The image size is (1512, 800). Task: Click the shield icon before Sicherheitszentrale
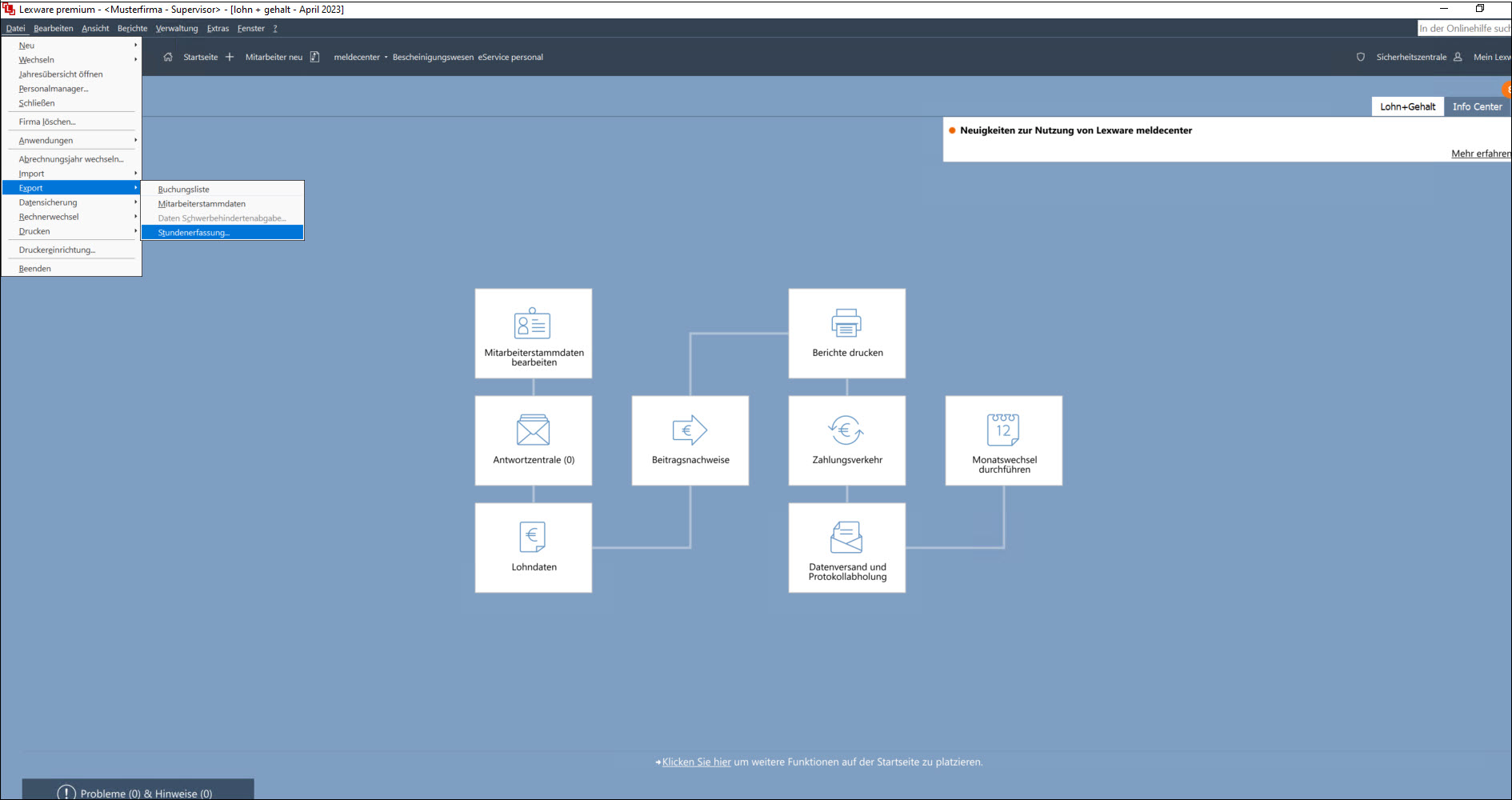1361,57
